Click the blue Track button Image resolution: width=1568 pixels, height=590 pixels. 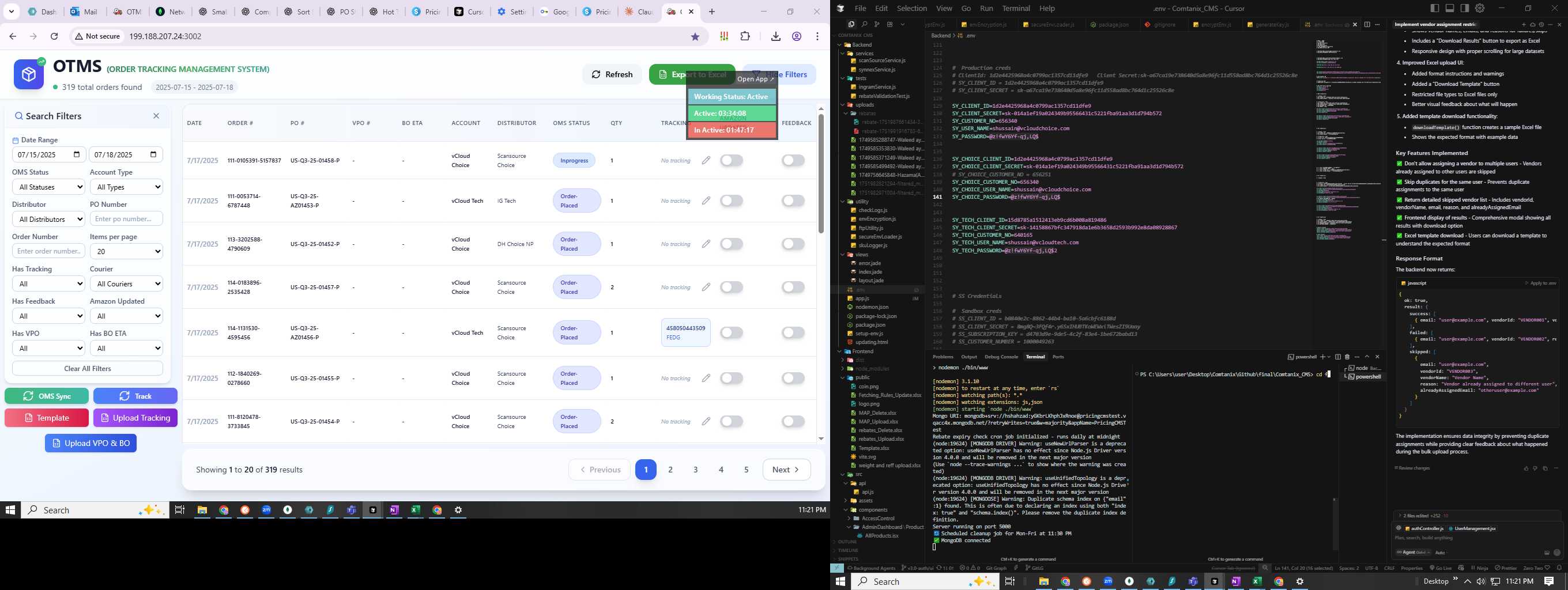[x=135, y=396]
